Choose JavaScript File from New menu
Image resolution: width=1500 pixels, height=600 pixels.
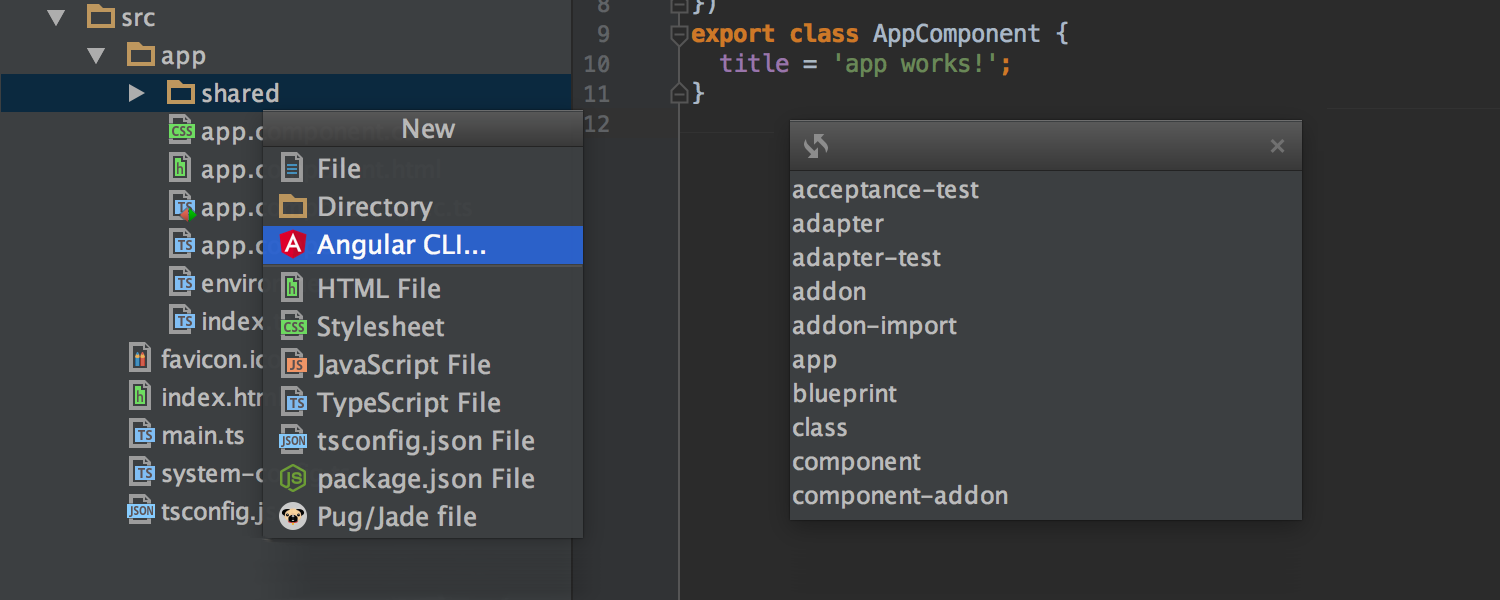coord(423,365)
